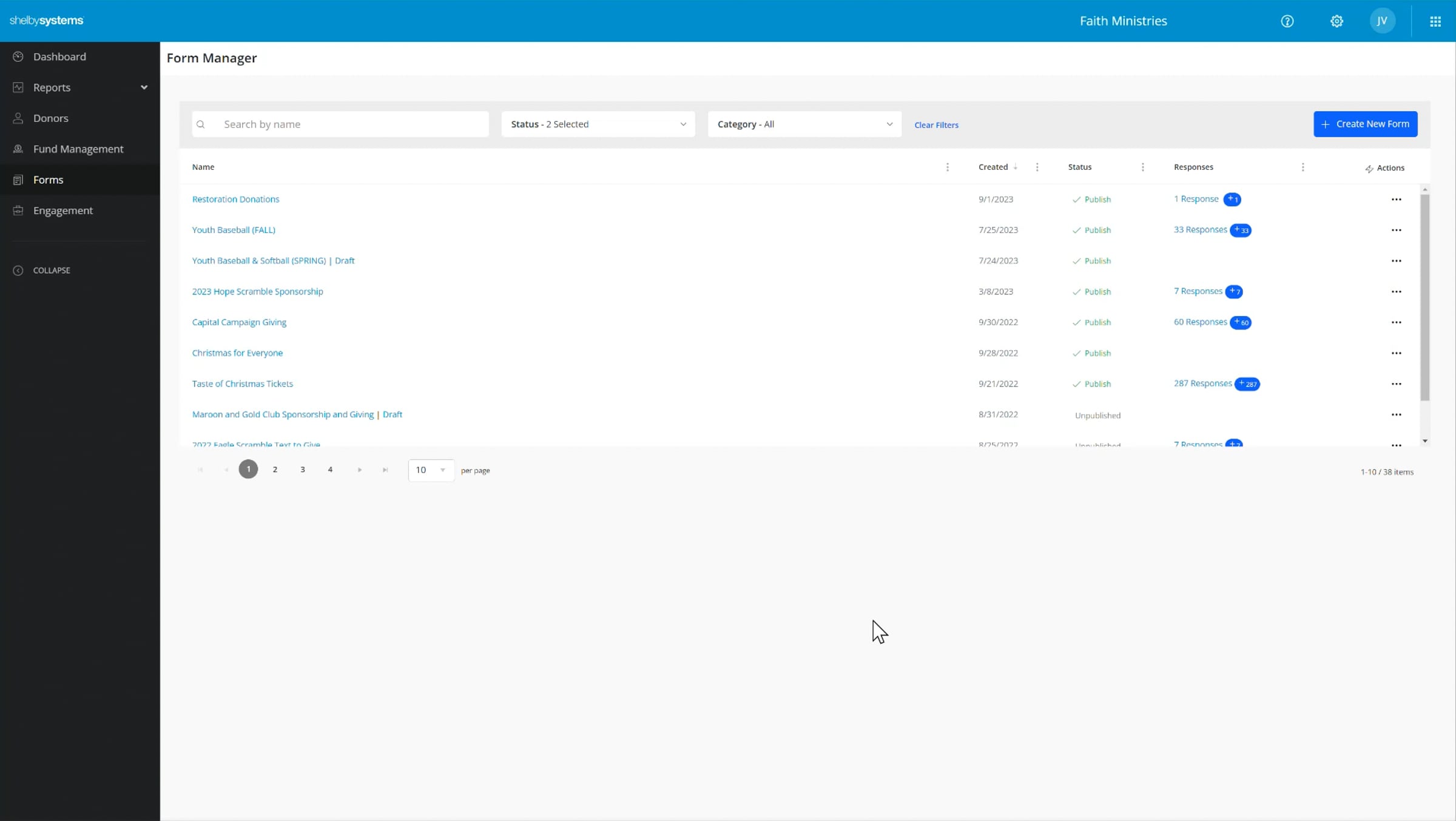Open actions ellipsis for Capital Campaign Giving
1456x821 pixels.
click(x=1396, y=322)
